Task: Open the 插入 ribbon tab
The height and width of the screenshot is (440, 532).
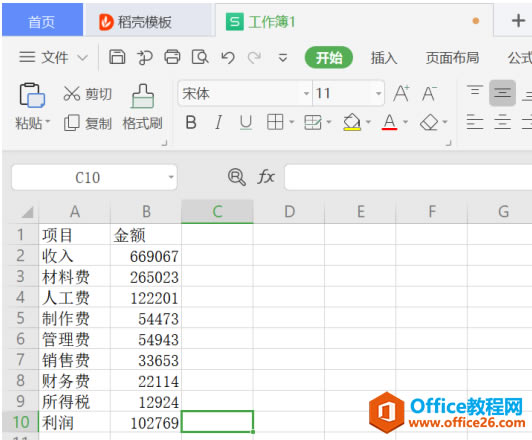Action: pyautogui.click(x=384, y=57)
